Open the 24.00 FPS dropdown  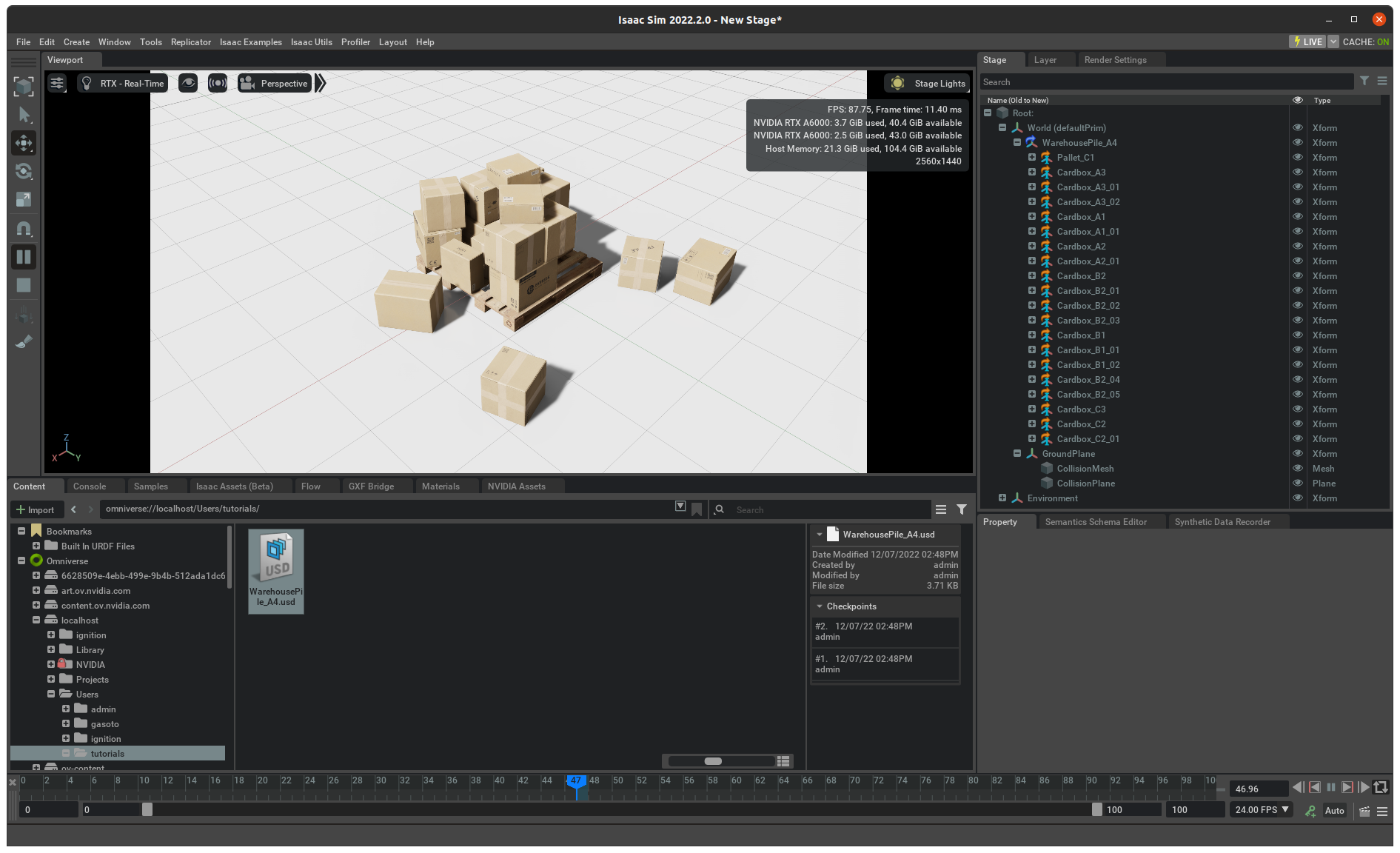click(1262, 810)
